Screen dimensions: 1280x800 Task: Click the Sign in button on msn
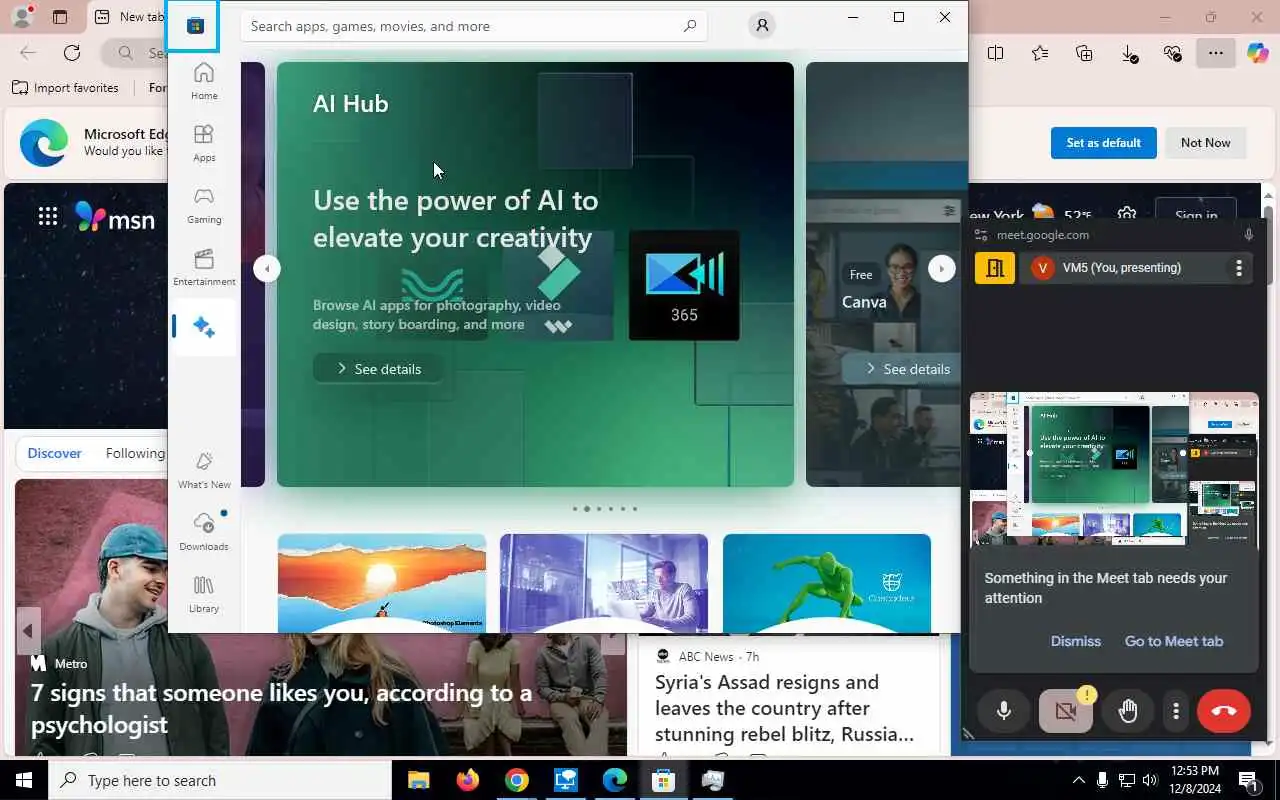1196,215
